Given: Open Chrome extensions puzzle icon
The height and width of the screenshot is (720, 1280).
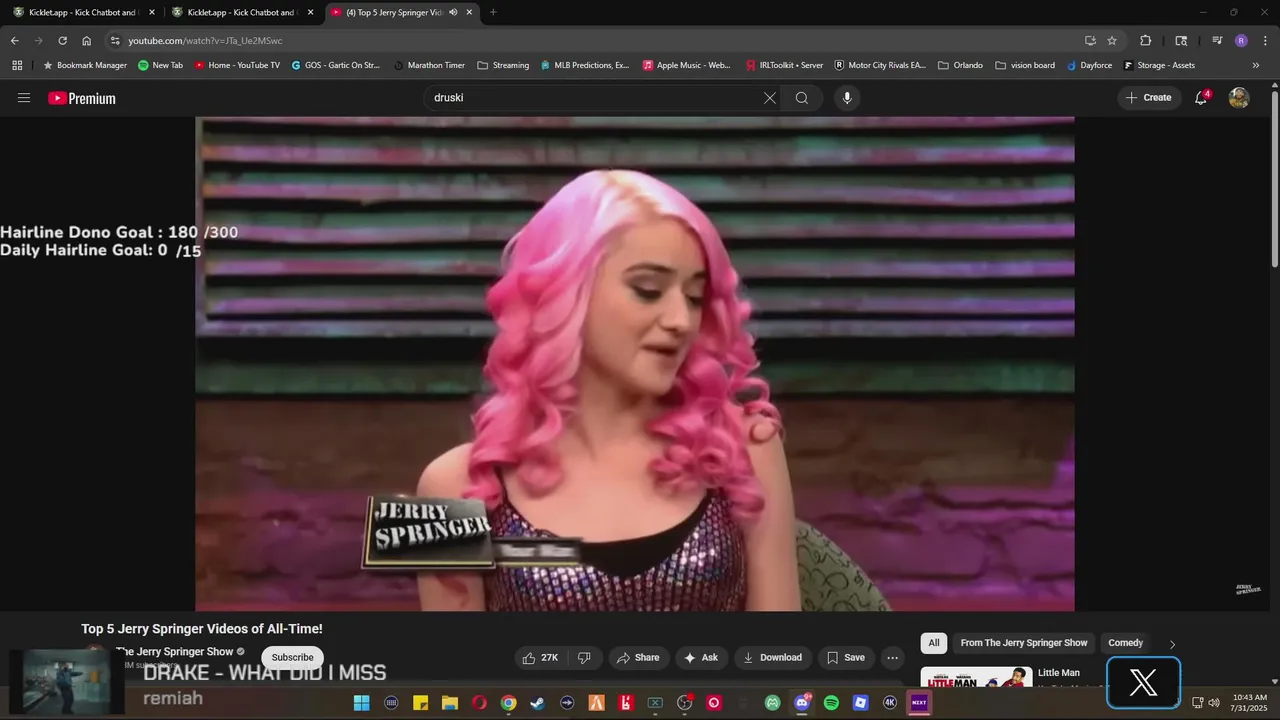Looking at the screenshot, I should (x=1146, y=40).
